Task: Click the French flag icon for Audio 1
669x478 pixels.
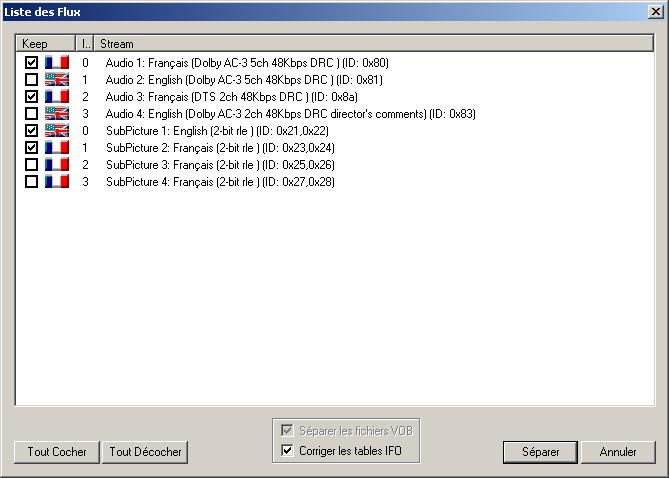Action: [x=56, y=62]
